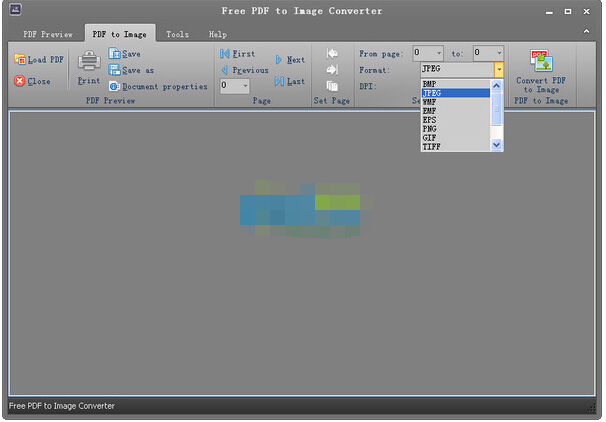Click the PDF to Image group label
The height and width of the screenshot is (422, 606).
point(541,101)
